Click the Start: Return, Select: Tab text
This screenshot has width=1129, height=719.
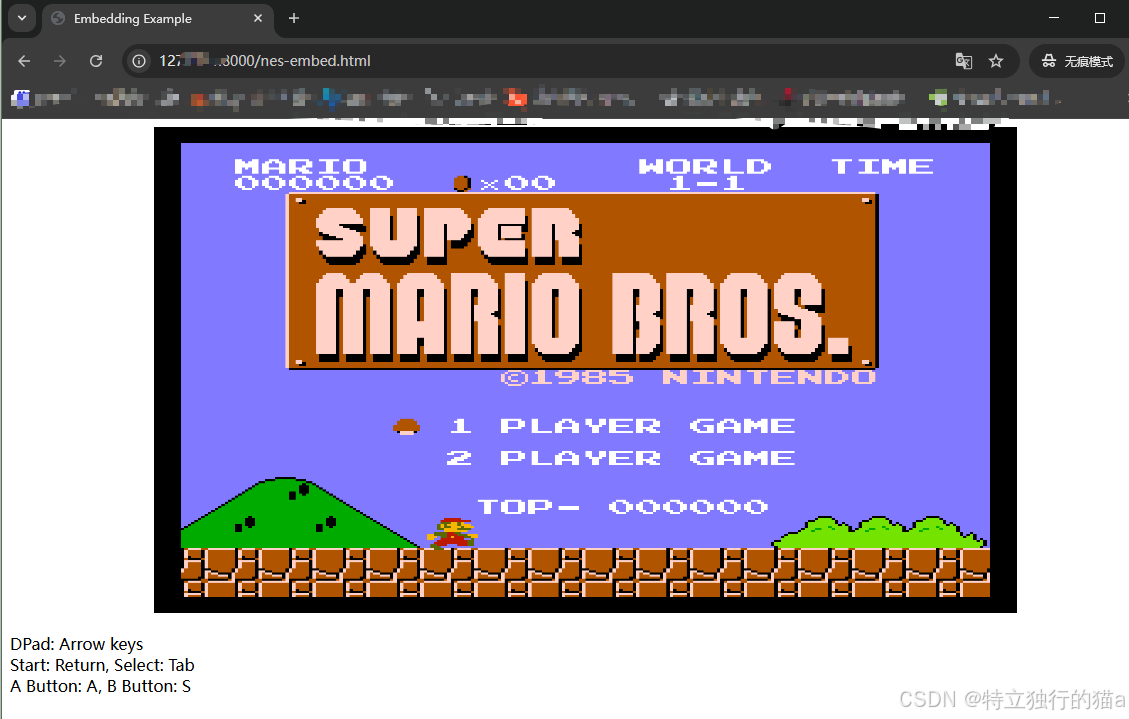click(x=102, y=665)
